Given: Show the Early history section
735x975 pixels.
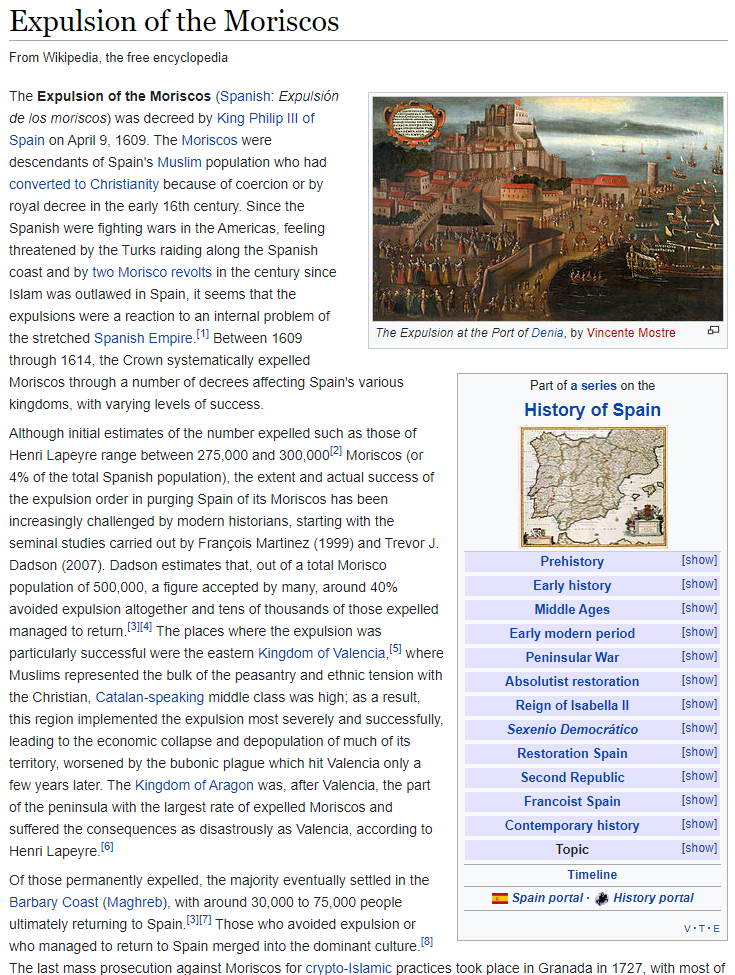Looking at the screenshot, I should pyautogui.click(x=700, y=584).
